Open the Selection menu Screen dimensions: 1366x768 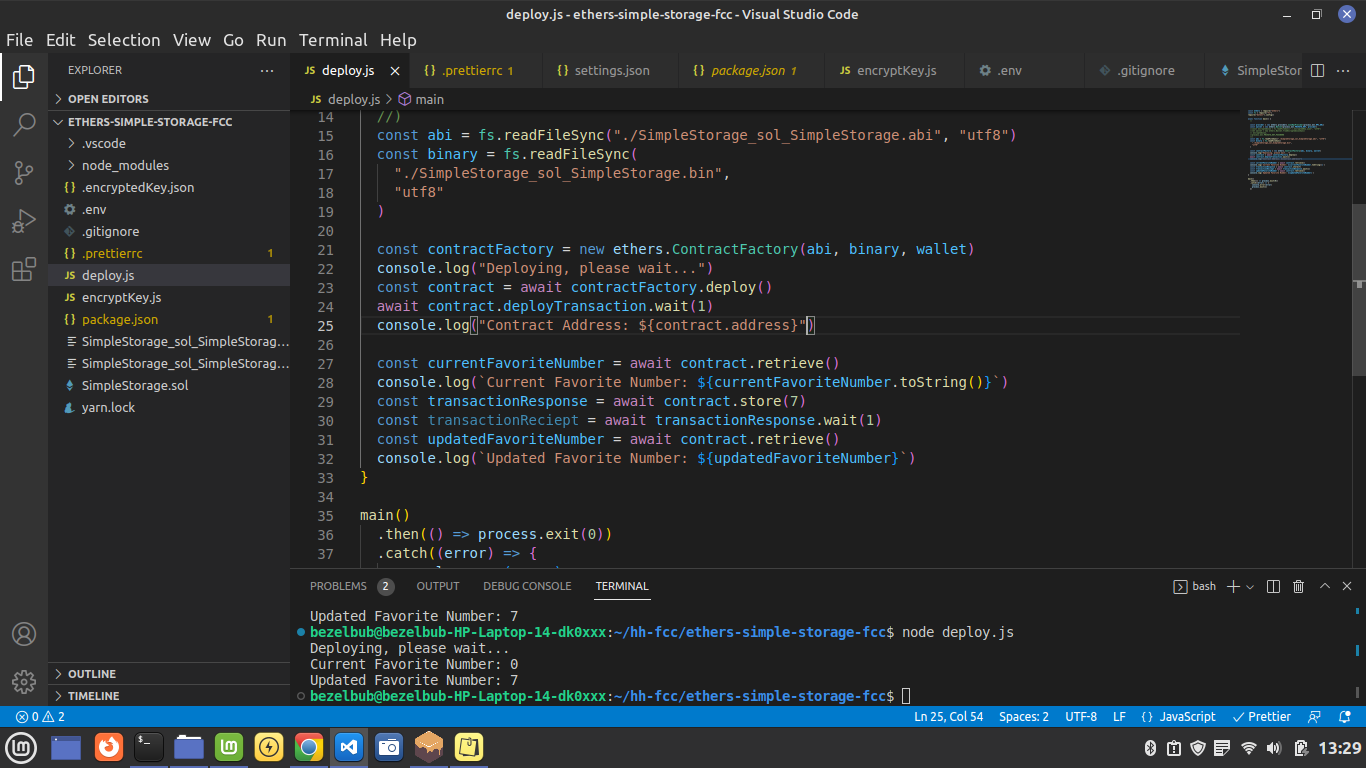pos(124,40)
